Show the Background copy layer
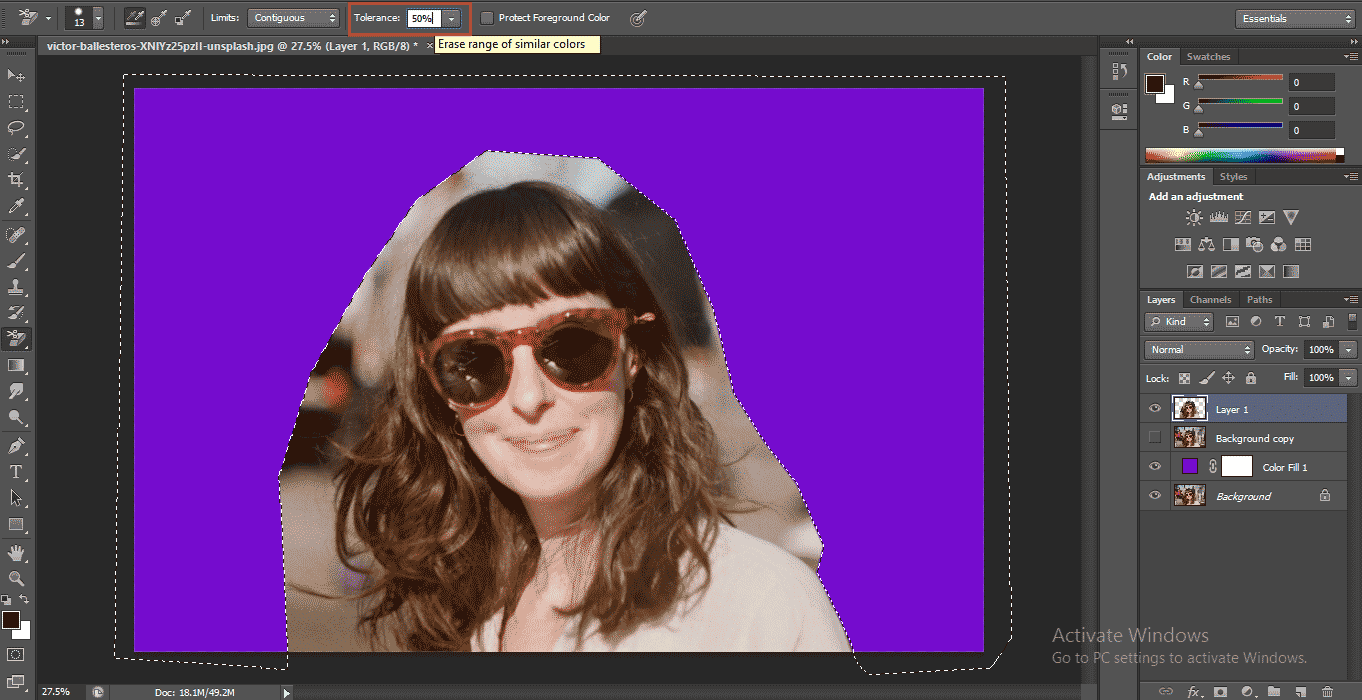1362x700 pixels. (1155, 438)
